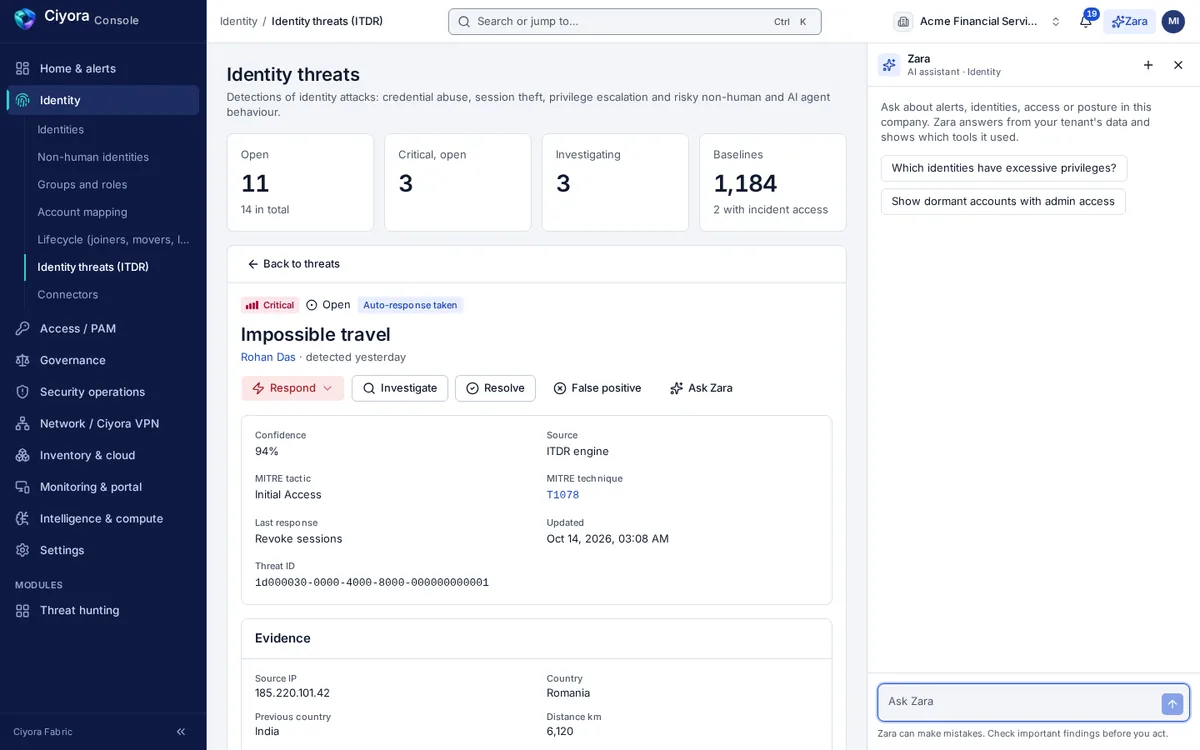1200x750 pixels.
Task: Toggle Zara assistant button in top bar
Action: click(x=1129, y=21)
